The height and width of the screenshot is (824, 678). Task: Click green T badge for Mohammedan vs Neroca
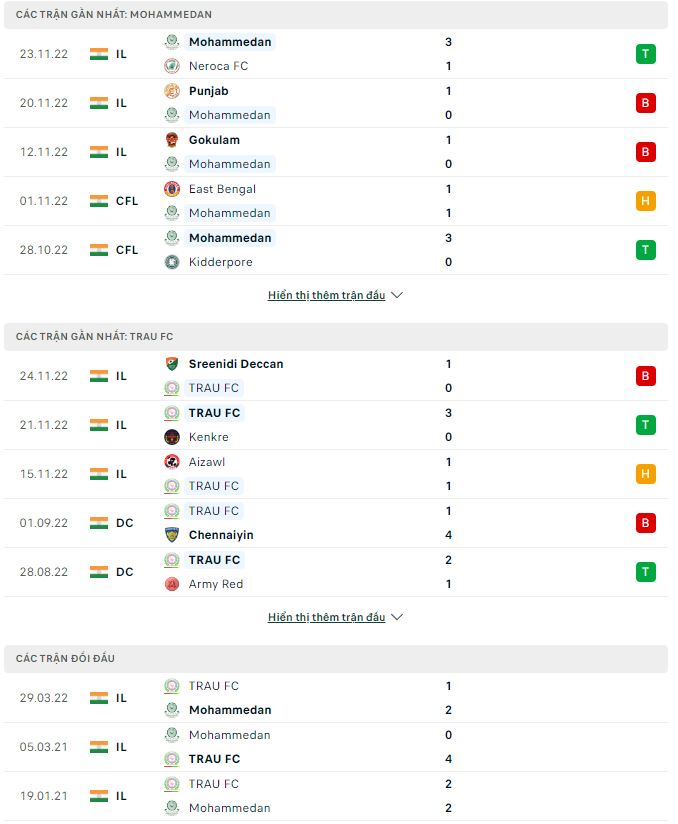(x=645, y=54)
